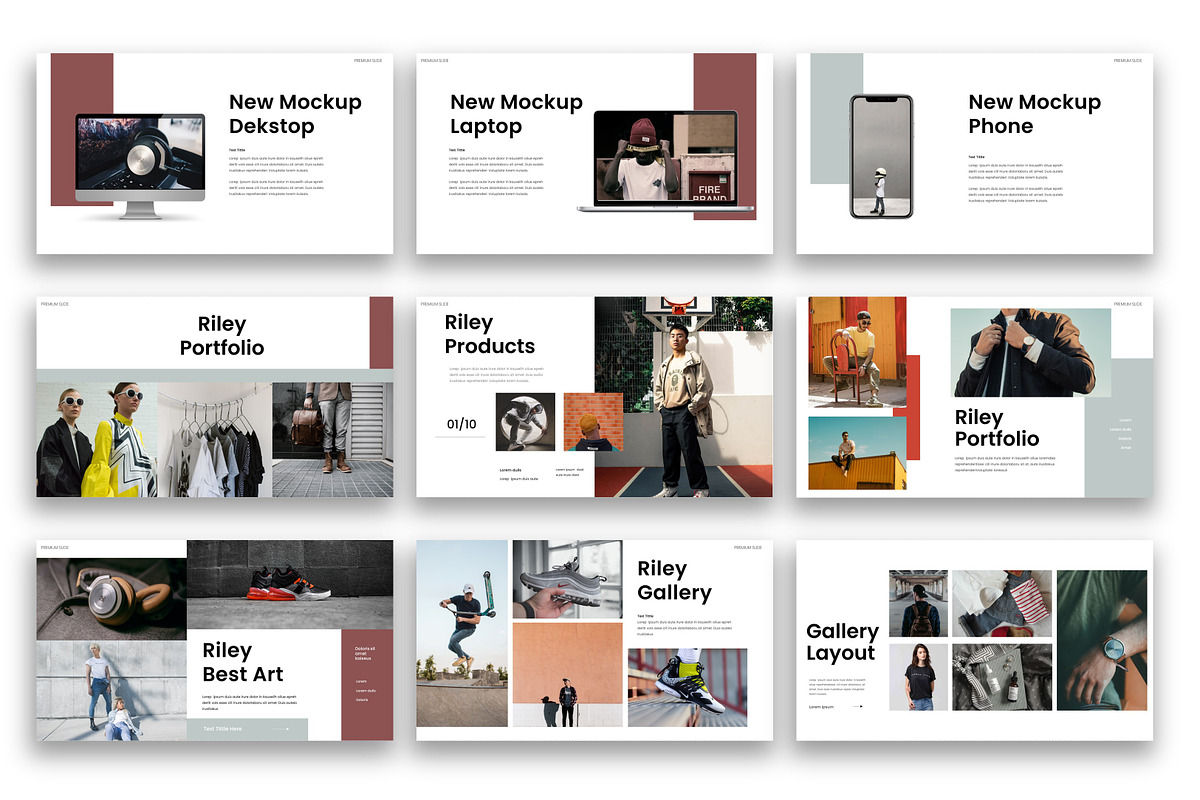Click the jacket and wristwatch photo
The height and width of the screenshot is (800, 1200).
click(1030, 352)
